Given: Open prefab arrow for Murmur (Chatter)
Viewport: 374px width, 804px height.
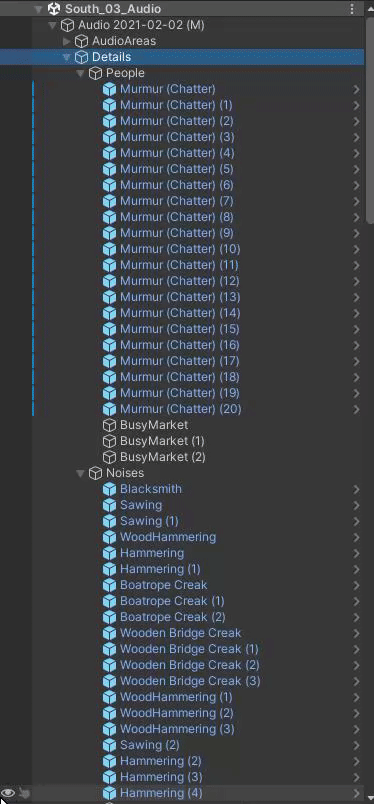Looking at the screenshot, I should (x=357, y=89).
